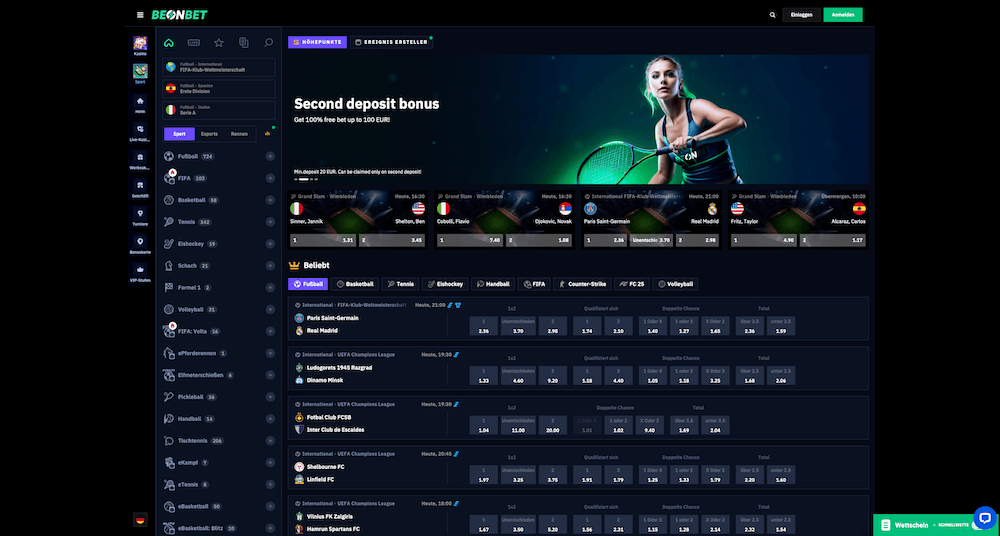Open the Bonuskarte map pin icon
Image resolution: width=1000 pixels, height=536 pixels.
tap(140, 241)
